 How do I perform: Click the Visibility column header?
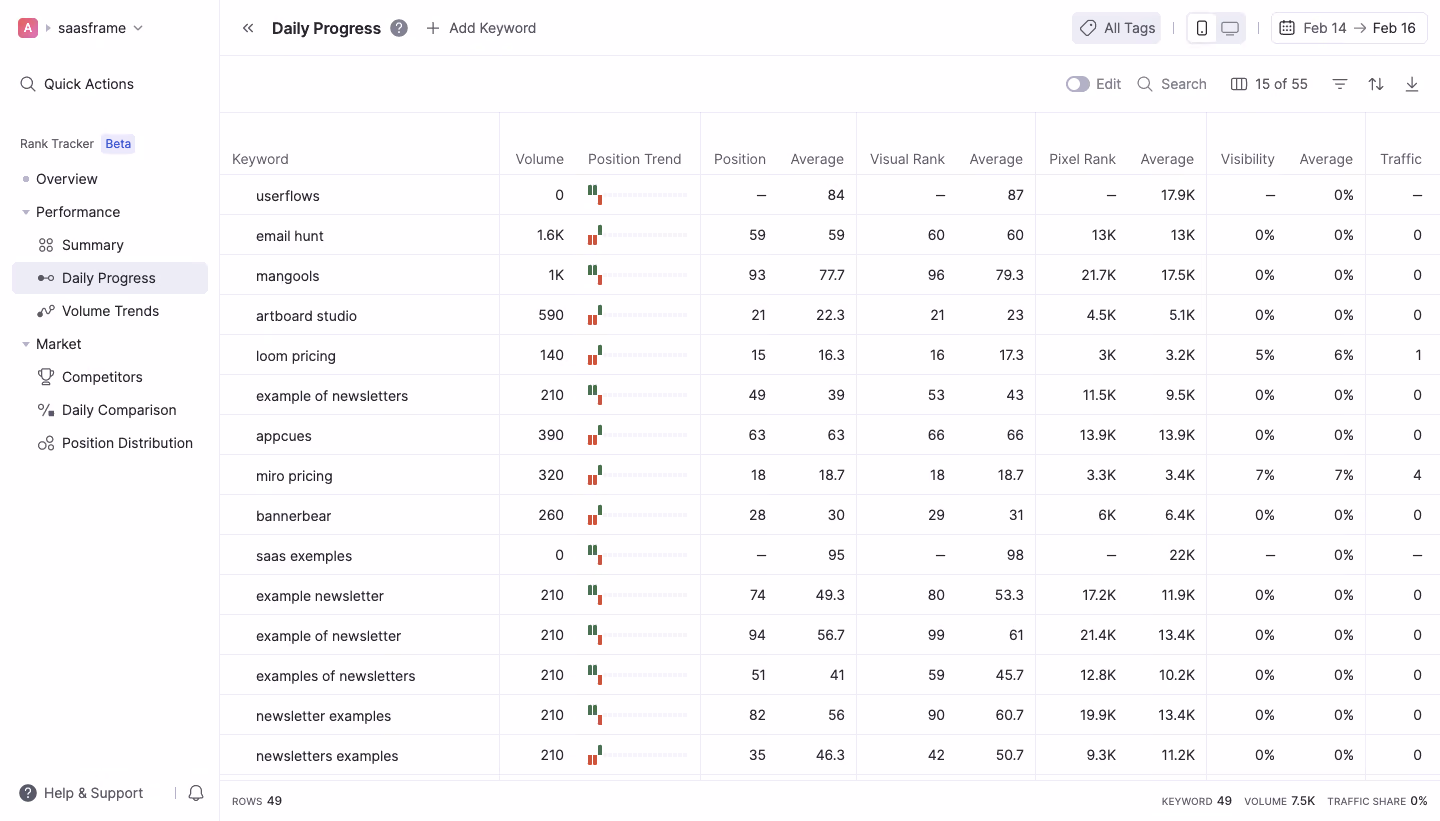click(x=1247, y=159)
